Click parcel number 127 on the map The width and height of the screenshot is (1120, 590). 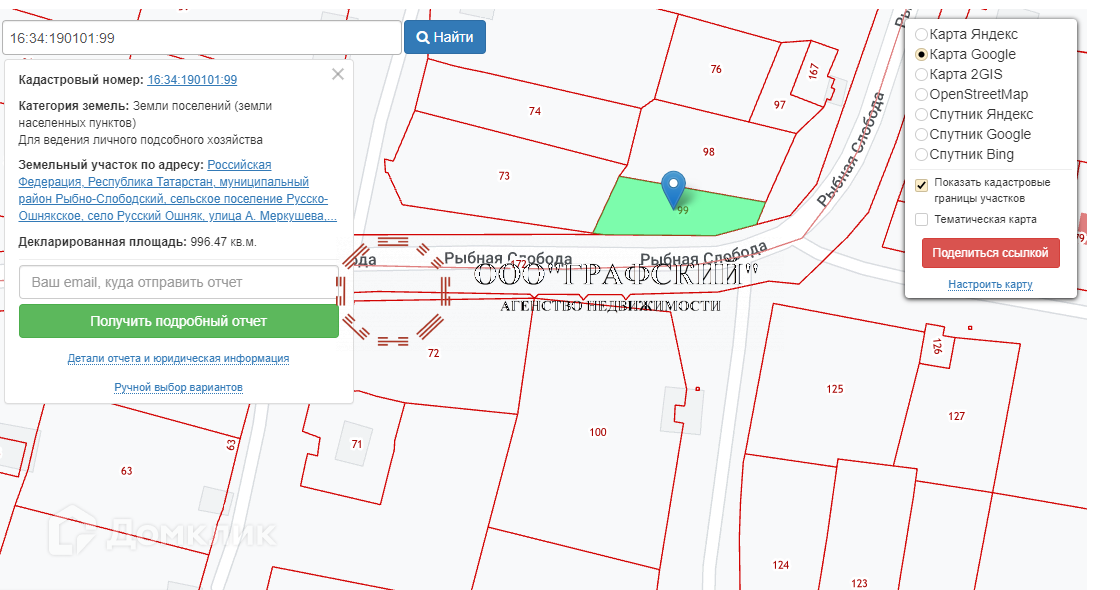pos(956,416)
